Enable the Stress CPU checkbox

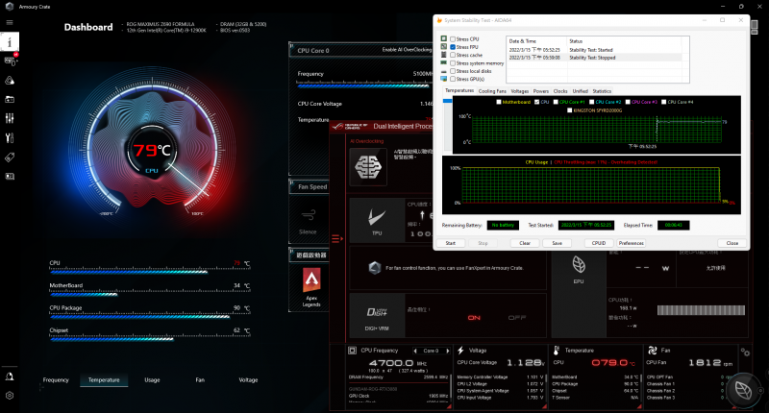click(x=452, y=39)
